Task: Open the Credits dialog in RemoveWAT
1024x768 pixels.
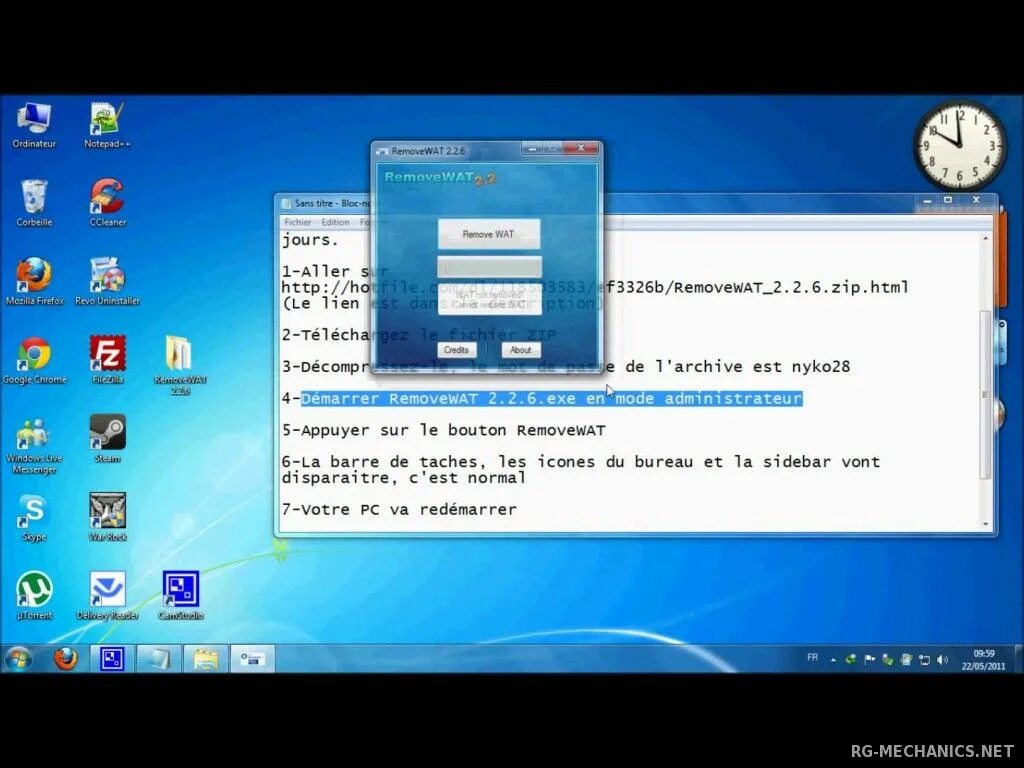Action: click(457, 350)
